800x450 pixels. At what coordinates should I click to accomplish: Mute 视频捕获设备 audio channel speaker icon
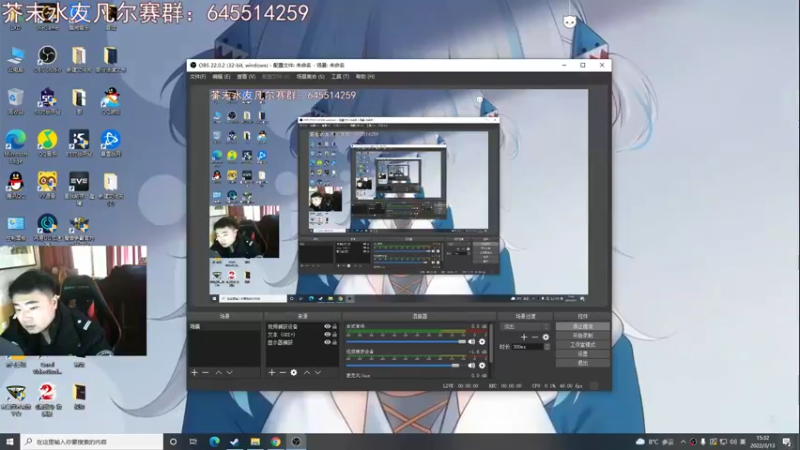[471, 365]
